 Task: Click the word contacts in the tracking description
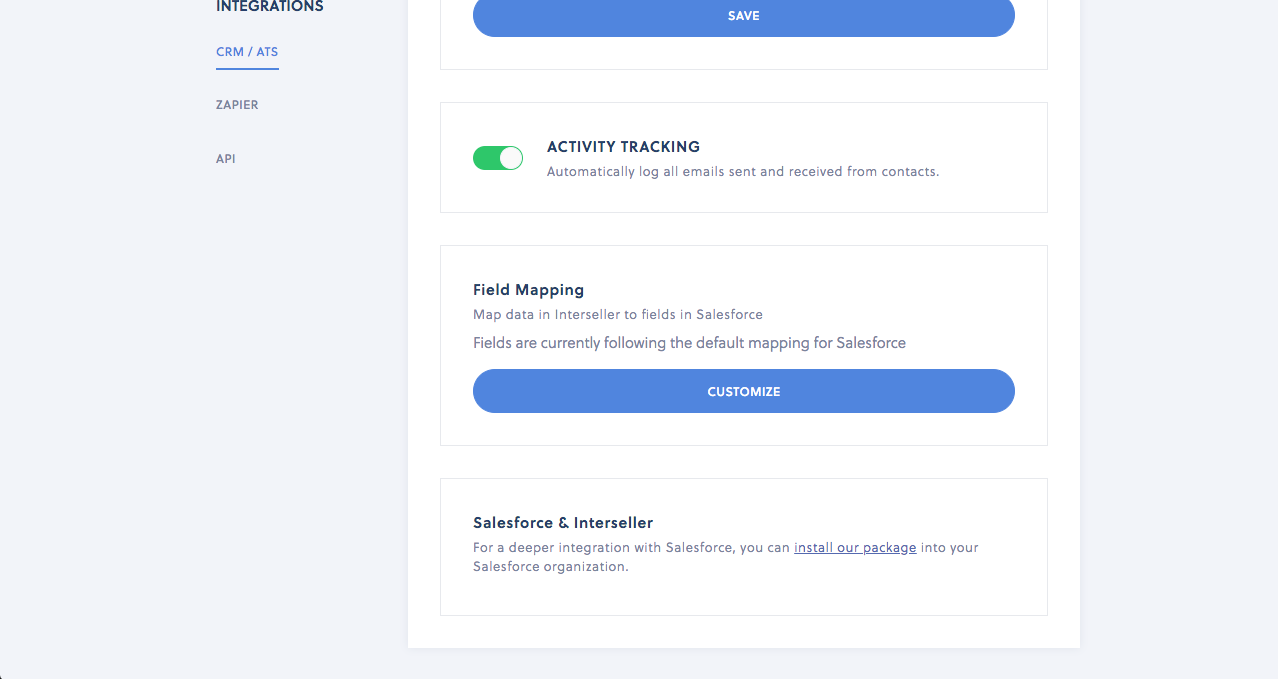(909, 172)
